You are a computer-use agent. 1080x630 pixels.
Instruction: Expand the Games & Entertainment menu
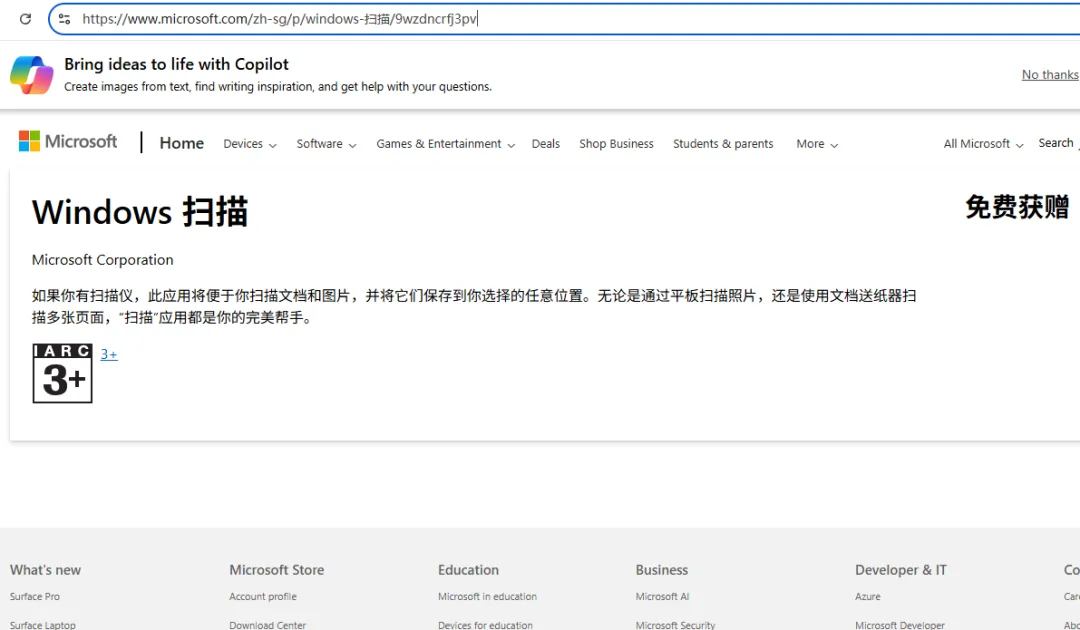pos(446,144)
